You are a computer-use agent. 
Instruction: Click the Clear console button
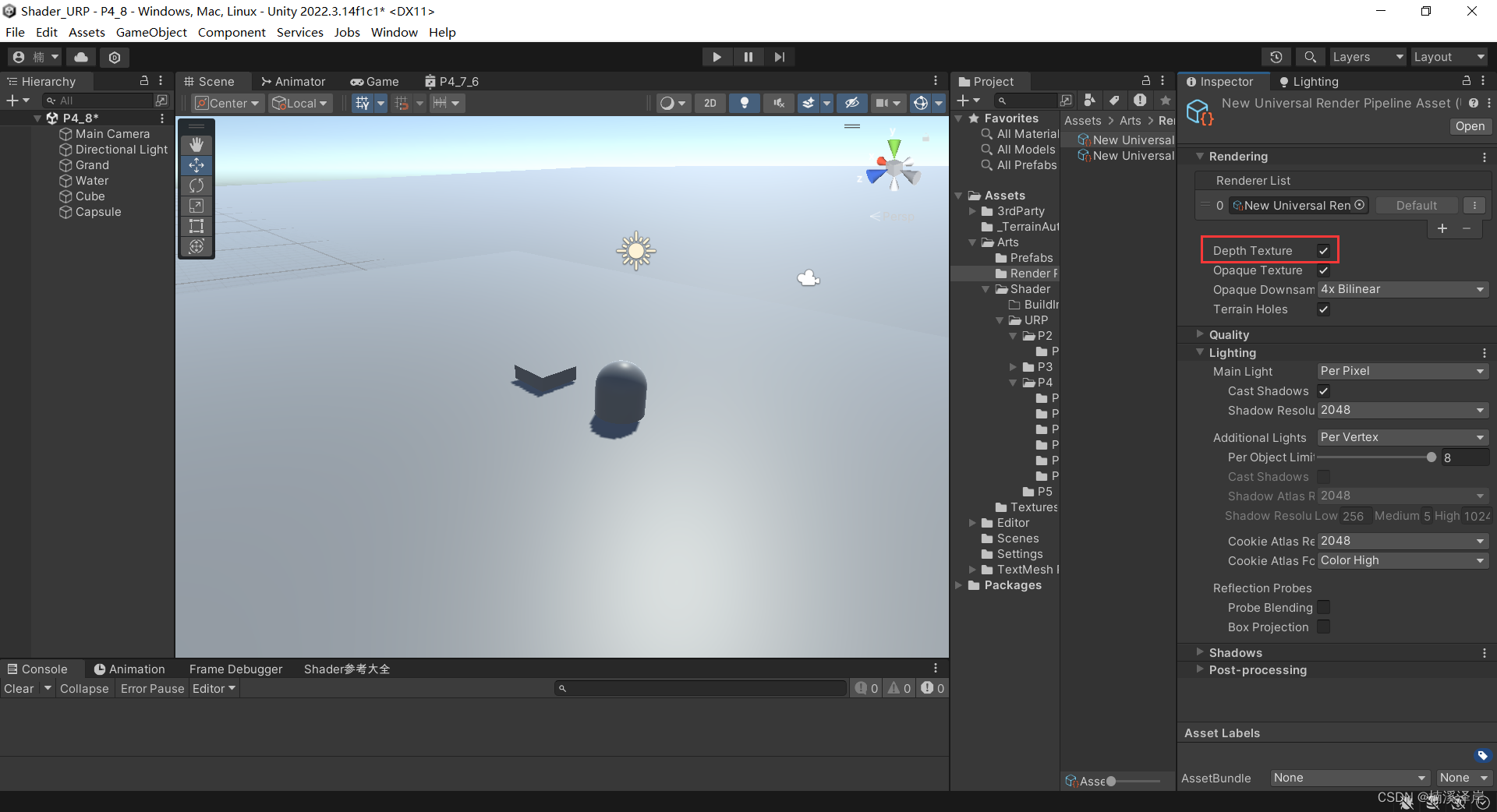[x=19, y=689]
